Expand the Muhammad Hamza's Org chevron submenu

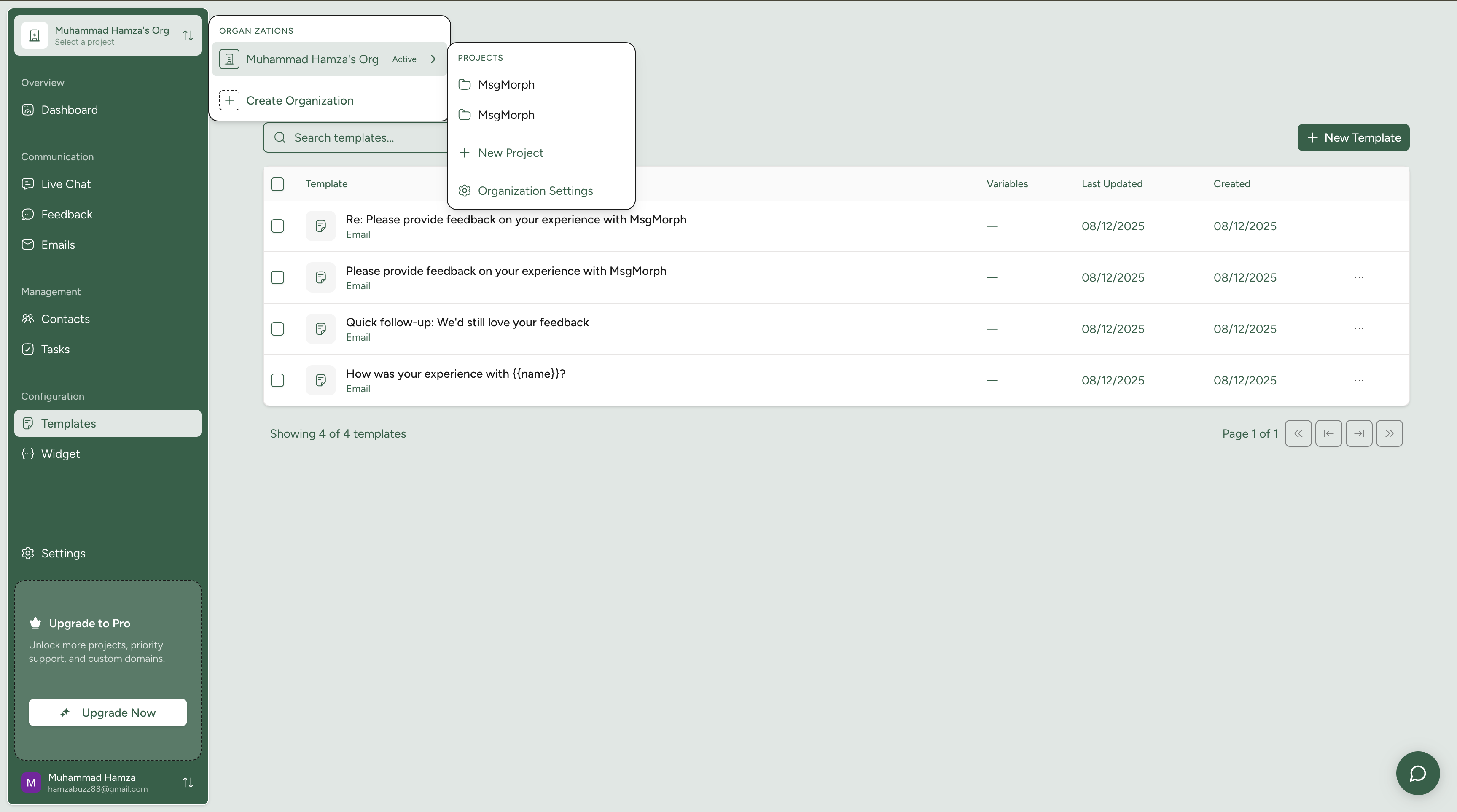433,59
